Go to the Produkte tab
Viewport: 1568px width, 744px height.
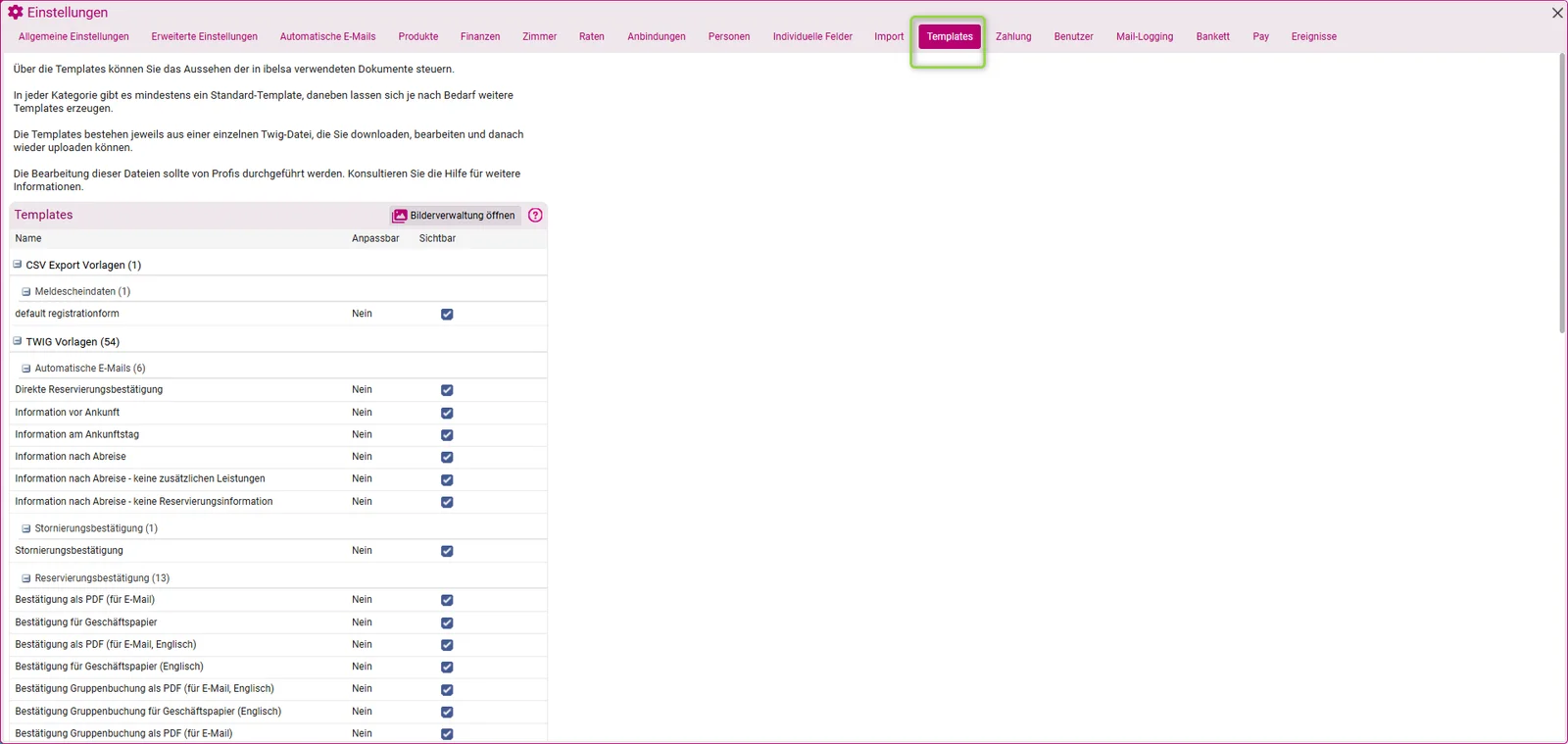point(418,37)
